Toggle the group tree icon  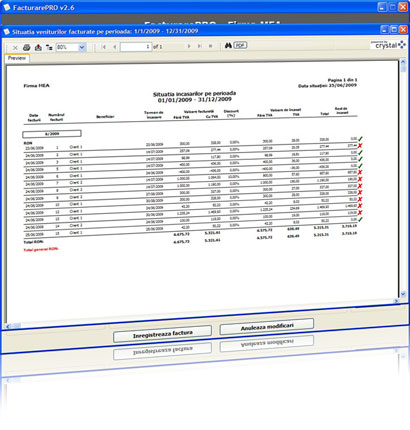point(49,47)
